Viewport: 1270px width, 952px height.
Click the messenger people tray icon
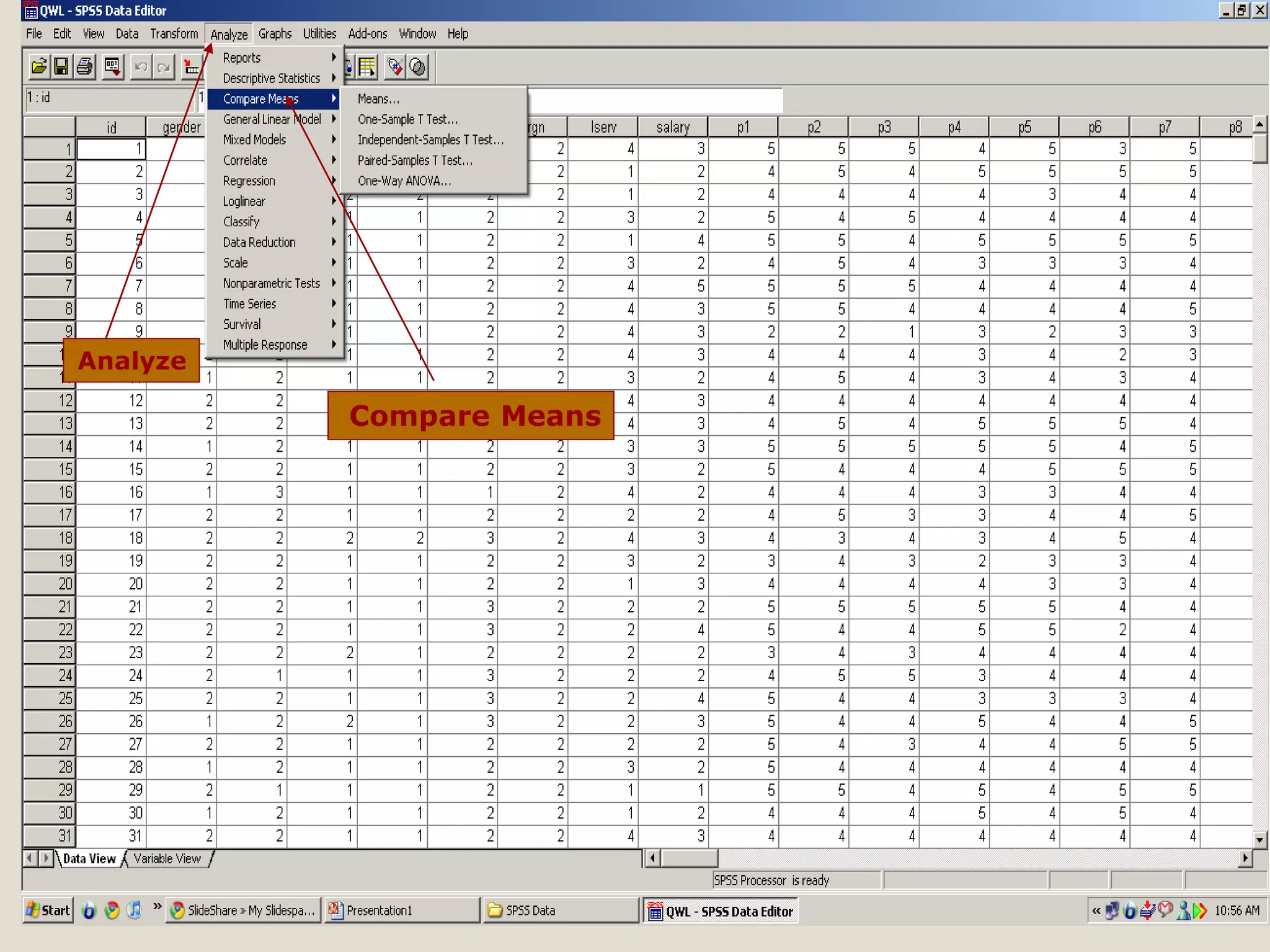tap(1184, 910)
